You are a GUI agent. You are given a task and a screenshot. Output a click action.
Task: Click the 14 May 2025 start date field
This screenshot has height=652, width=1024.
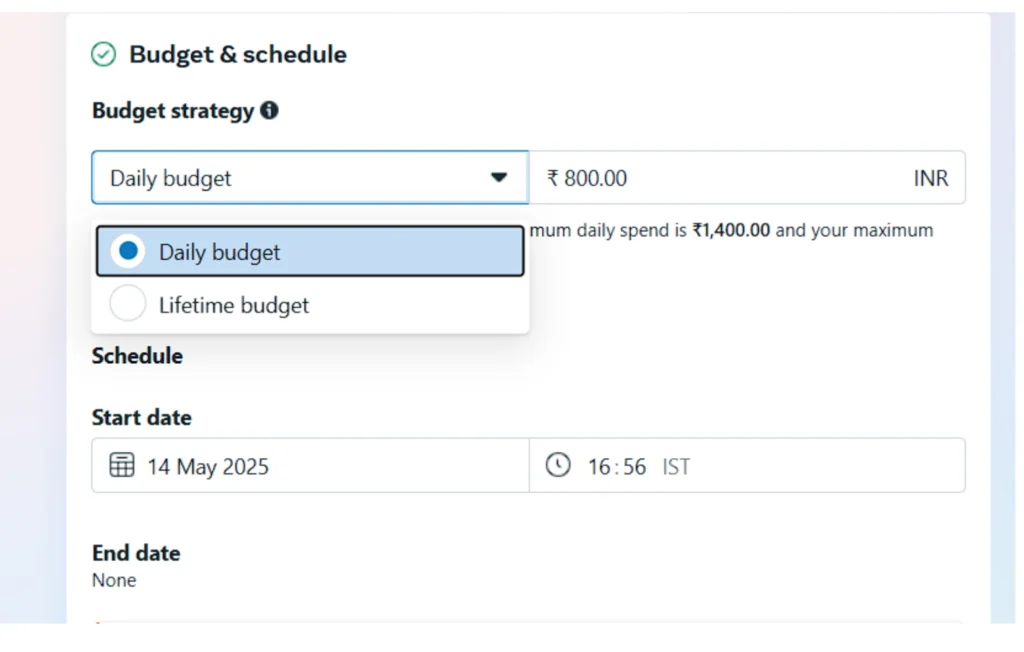(310, 465)
